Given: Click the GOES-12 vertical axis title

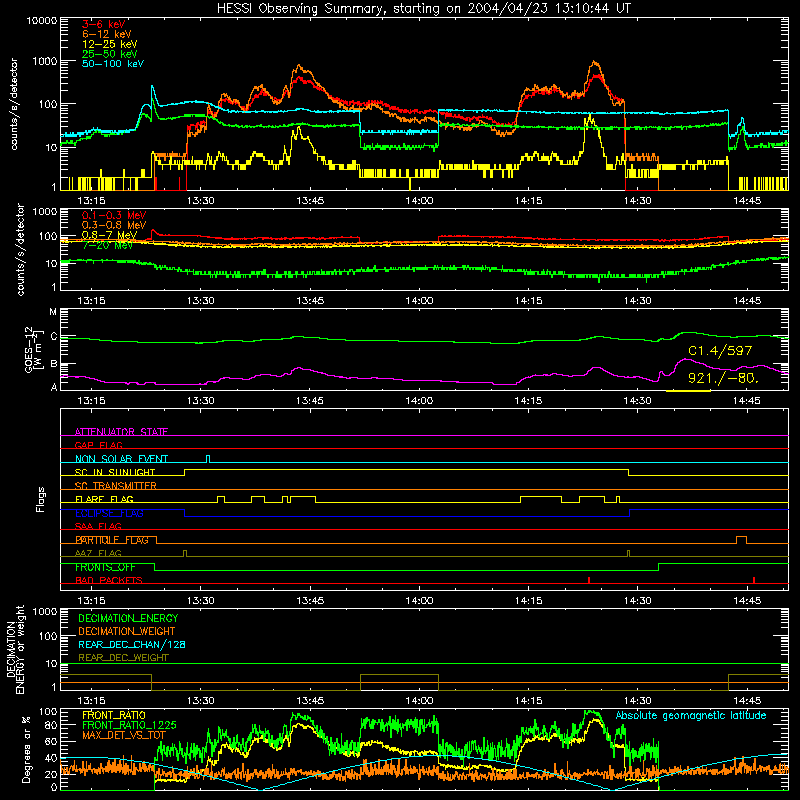Looking at the screenshot, I should [x=34, y=349].
